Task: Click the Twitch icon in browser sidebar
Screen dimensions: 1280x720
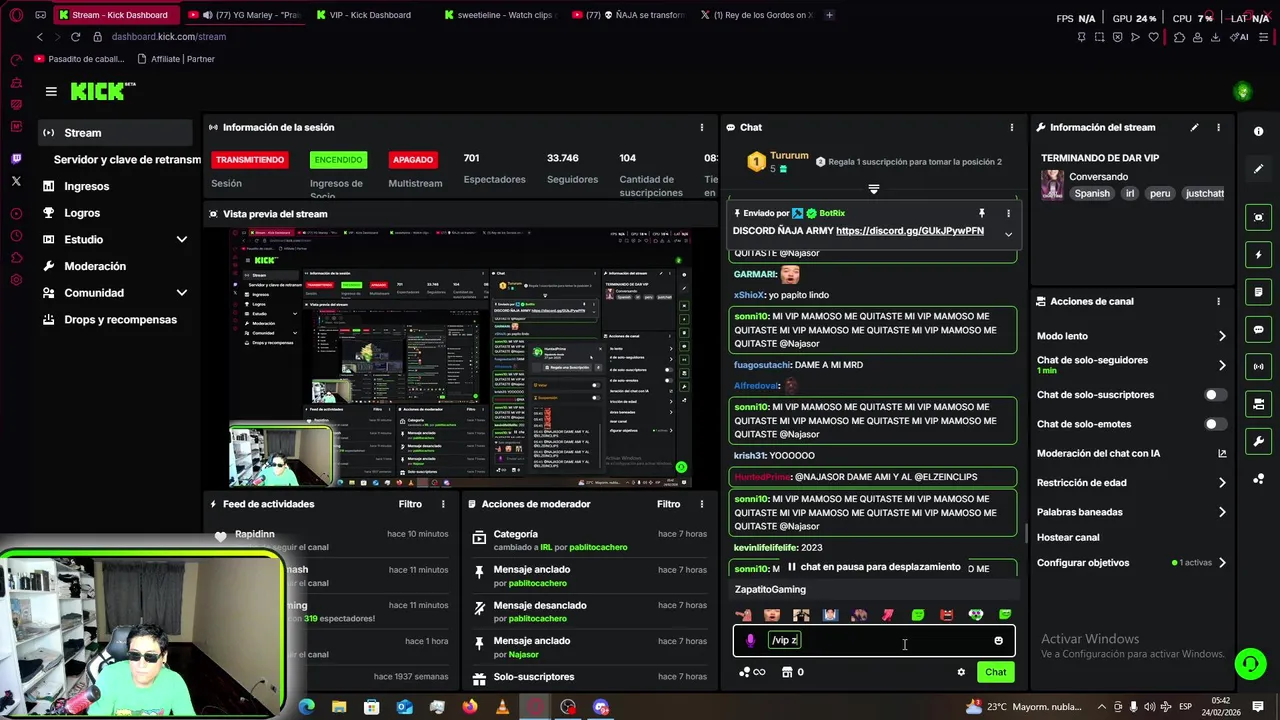Action: coord(16,159)
